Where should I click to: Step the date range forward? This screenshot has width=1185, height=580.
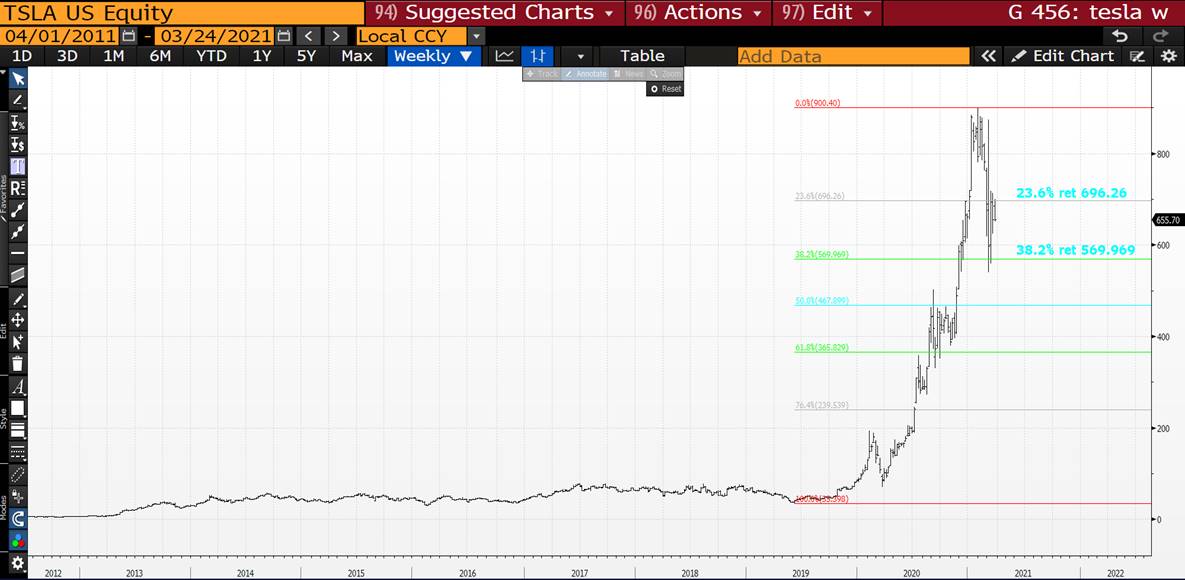click(x=337, y=36)
